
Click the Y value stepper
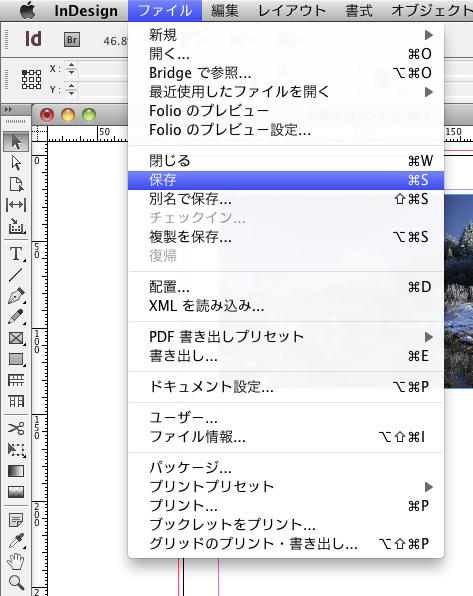pyautogui.click(x=71, y=90)
